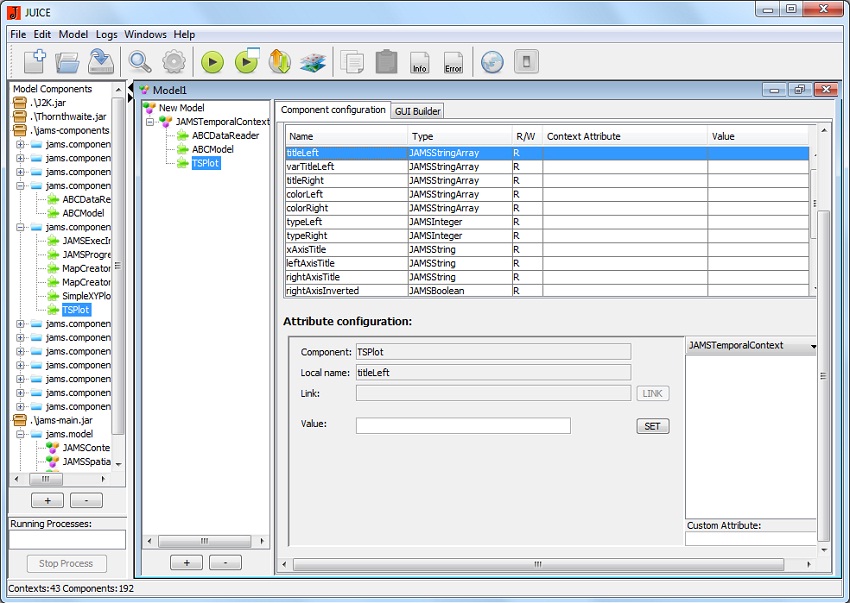Select the ABCDataReader component in the model tree

(225, 136)
